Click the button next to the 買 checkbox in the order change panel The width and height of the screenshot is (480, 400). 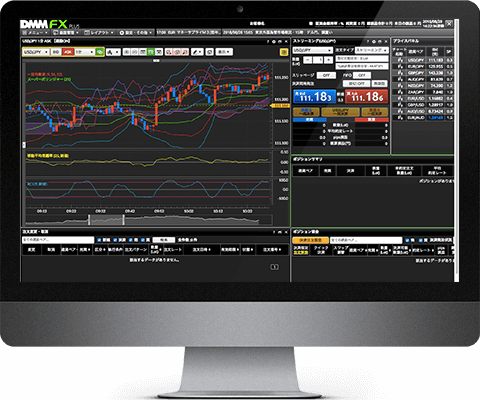[164, 240]
